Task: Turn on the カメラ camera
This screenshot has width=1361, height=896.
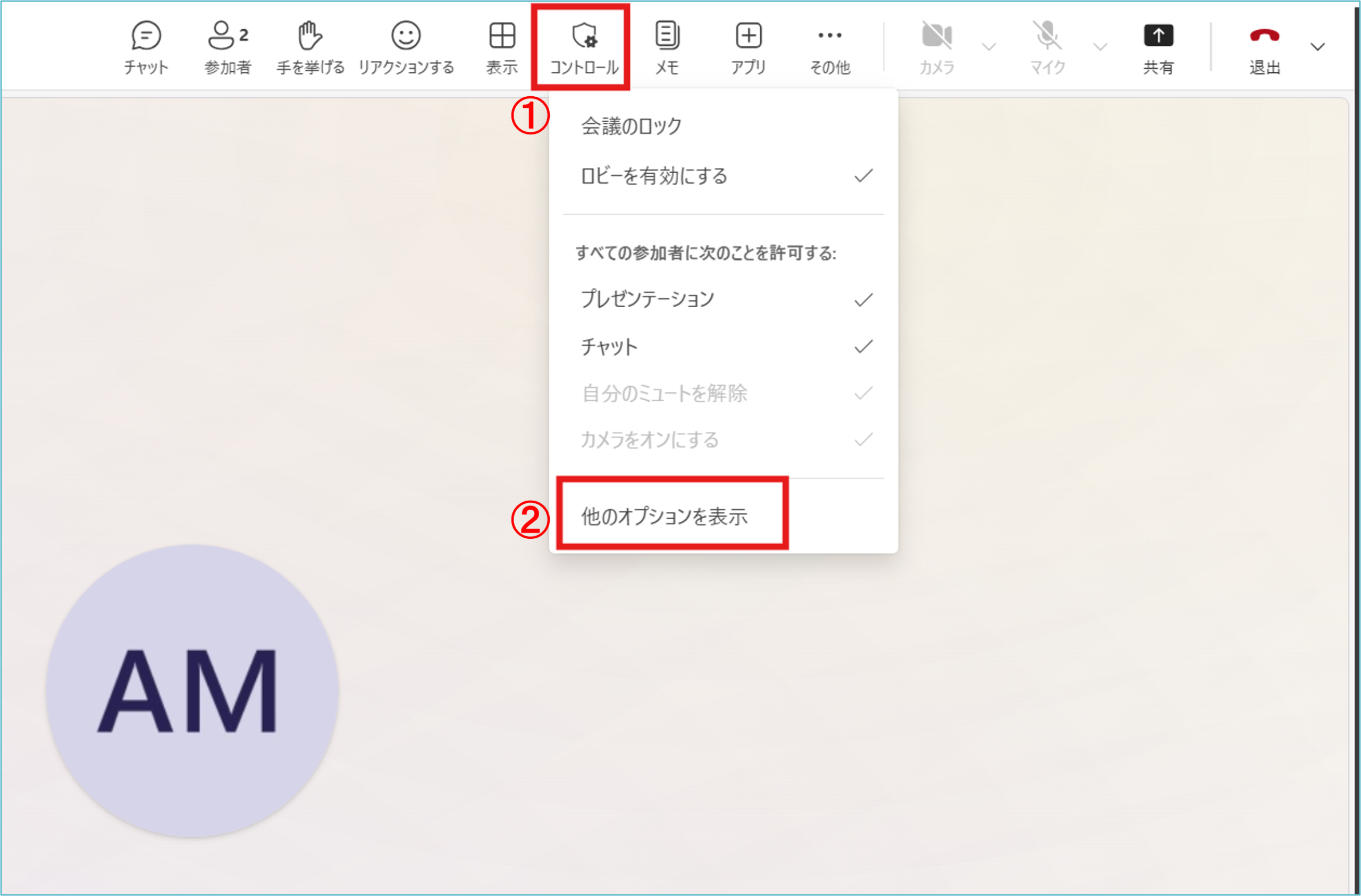Action: click(x=937, y=37)
